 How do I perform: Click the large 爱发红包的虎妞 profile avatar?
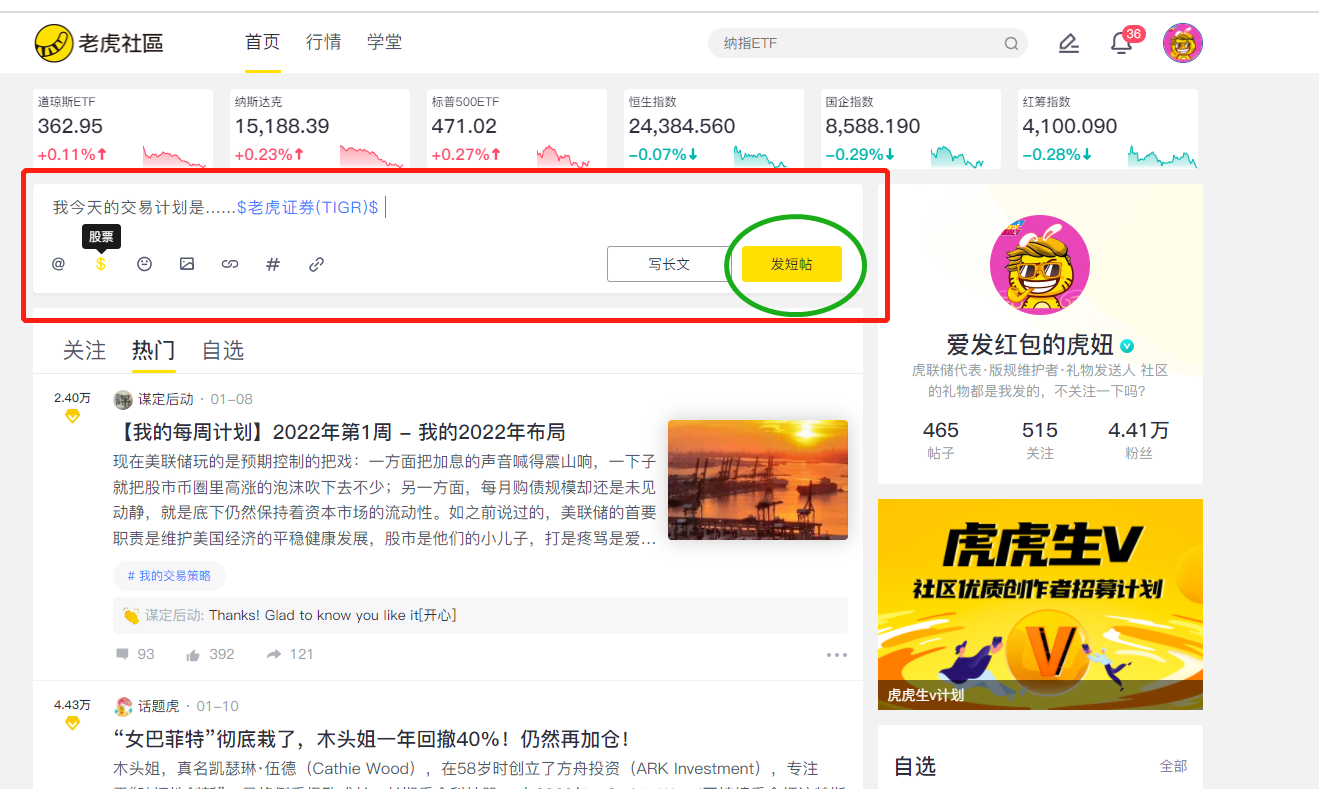point(1040,264)
